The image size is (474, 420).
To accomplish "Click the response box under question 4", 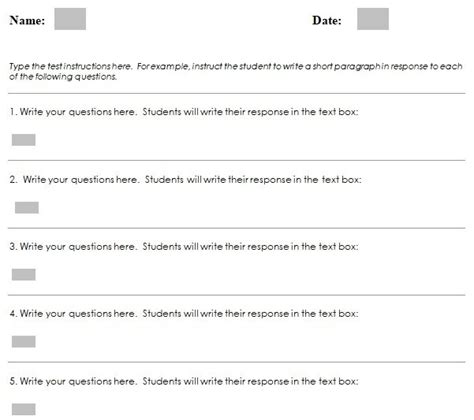I will (24, 341).
